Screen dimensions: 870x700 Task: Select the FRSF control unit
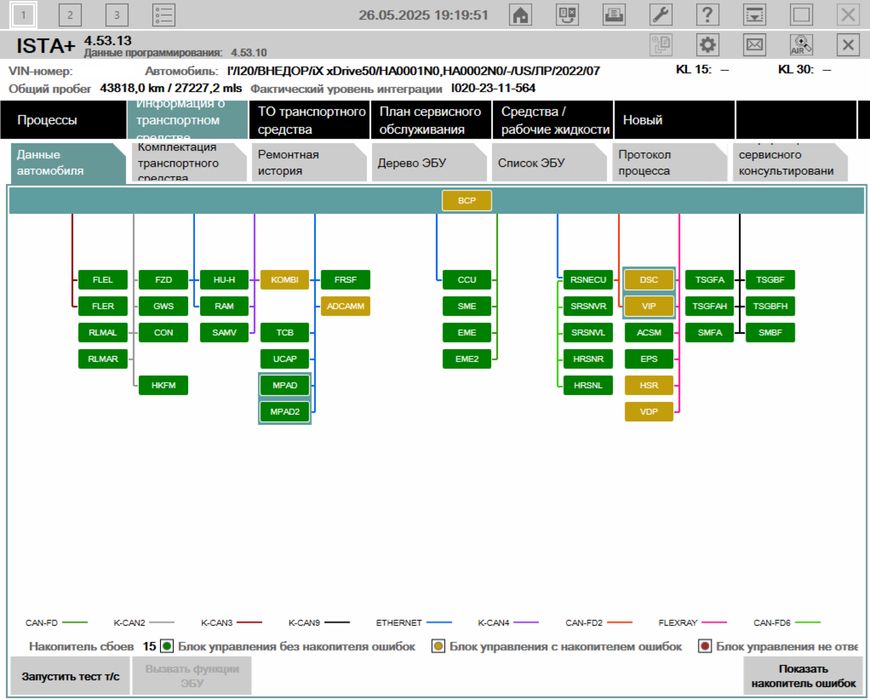345,280
